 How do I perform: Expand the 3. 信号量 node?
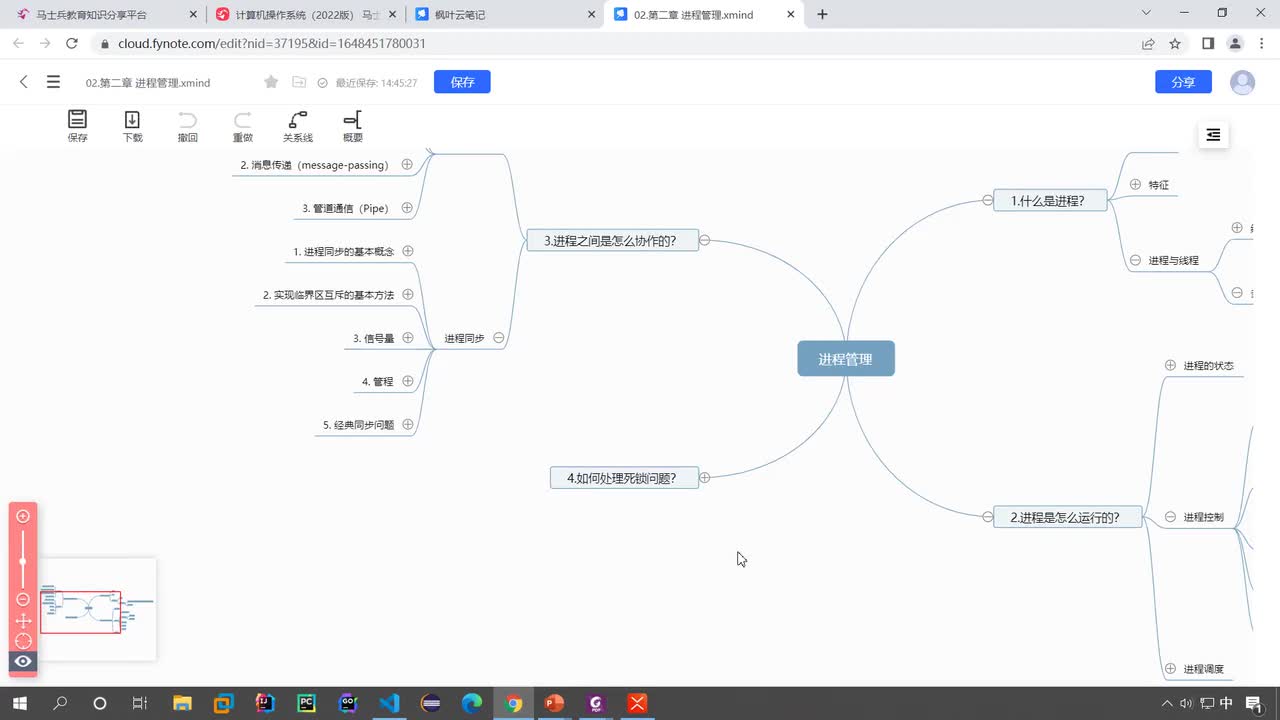tap(408, 338)
